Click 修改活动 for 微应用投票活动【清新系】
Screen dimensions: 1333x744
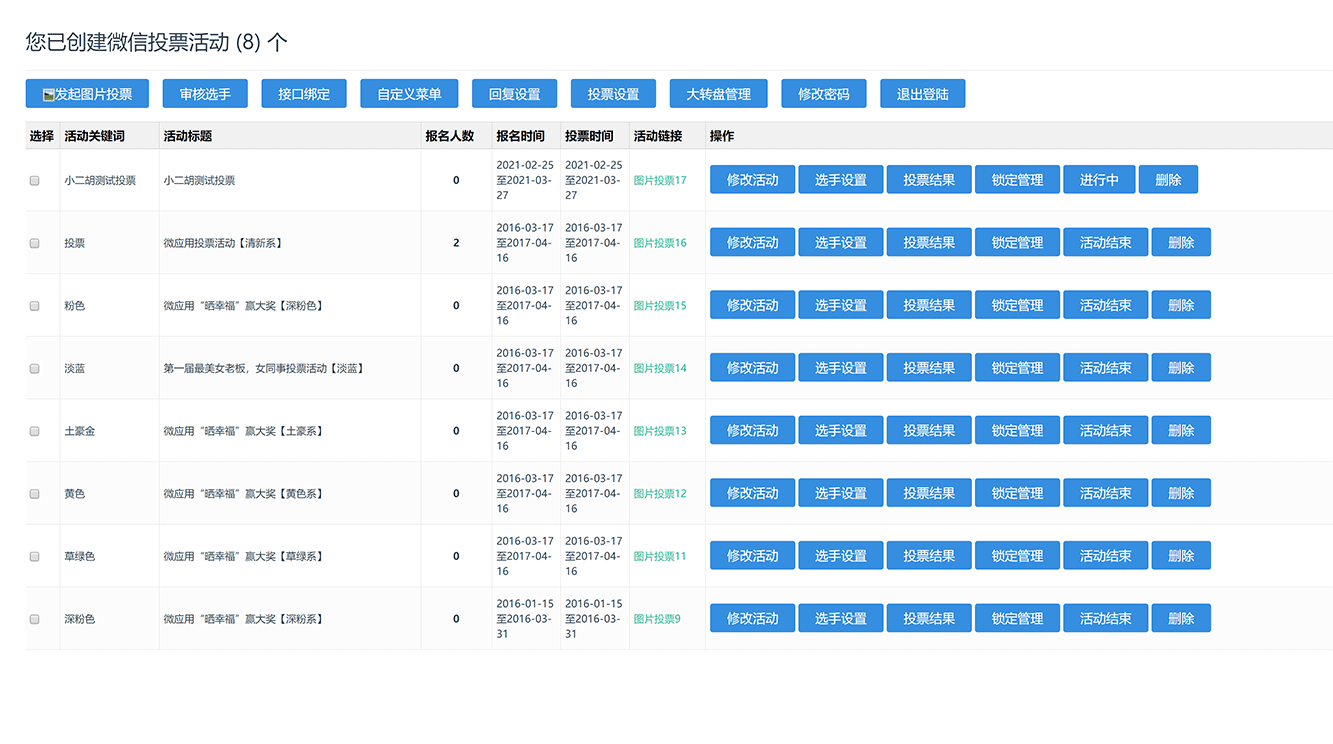752,242
